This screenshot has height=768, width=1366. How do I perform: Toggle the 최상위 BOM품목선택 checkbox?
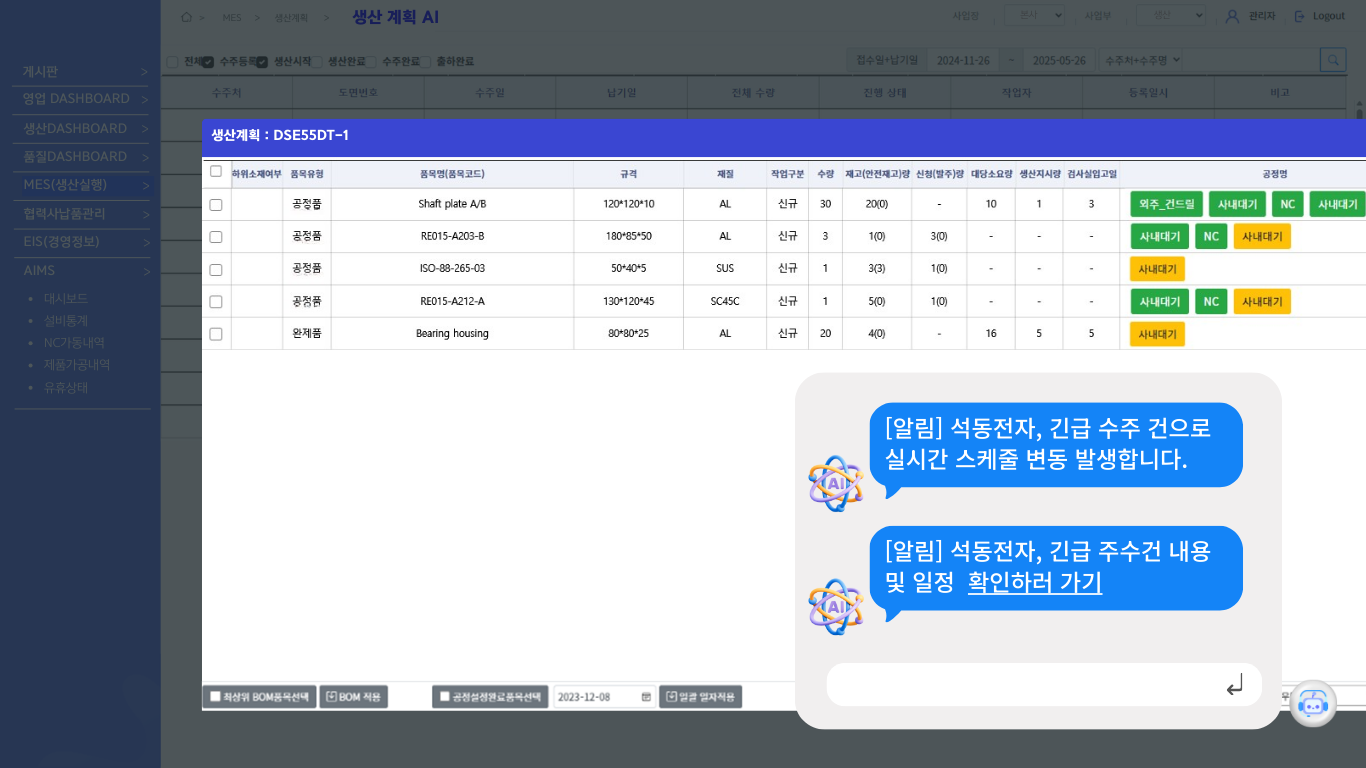click(x=215, y=696)
